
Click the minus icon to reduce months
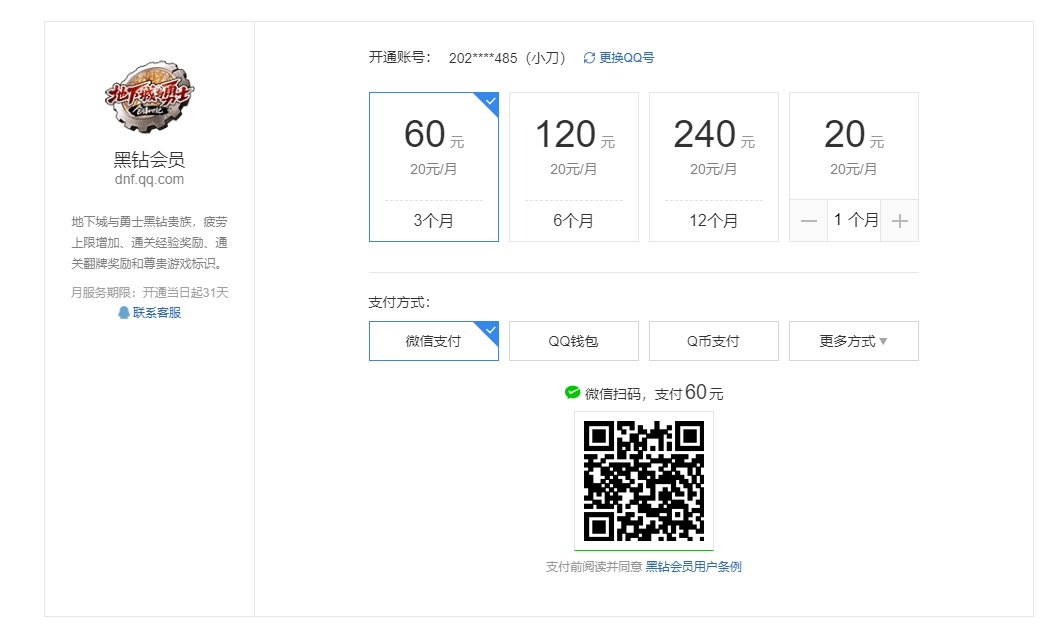[809, 221]
